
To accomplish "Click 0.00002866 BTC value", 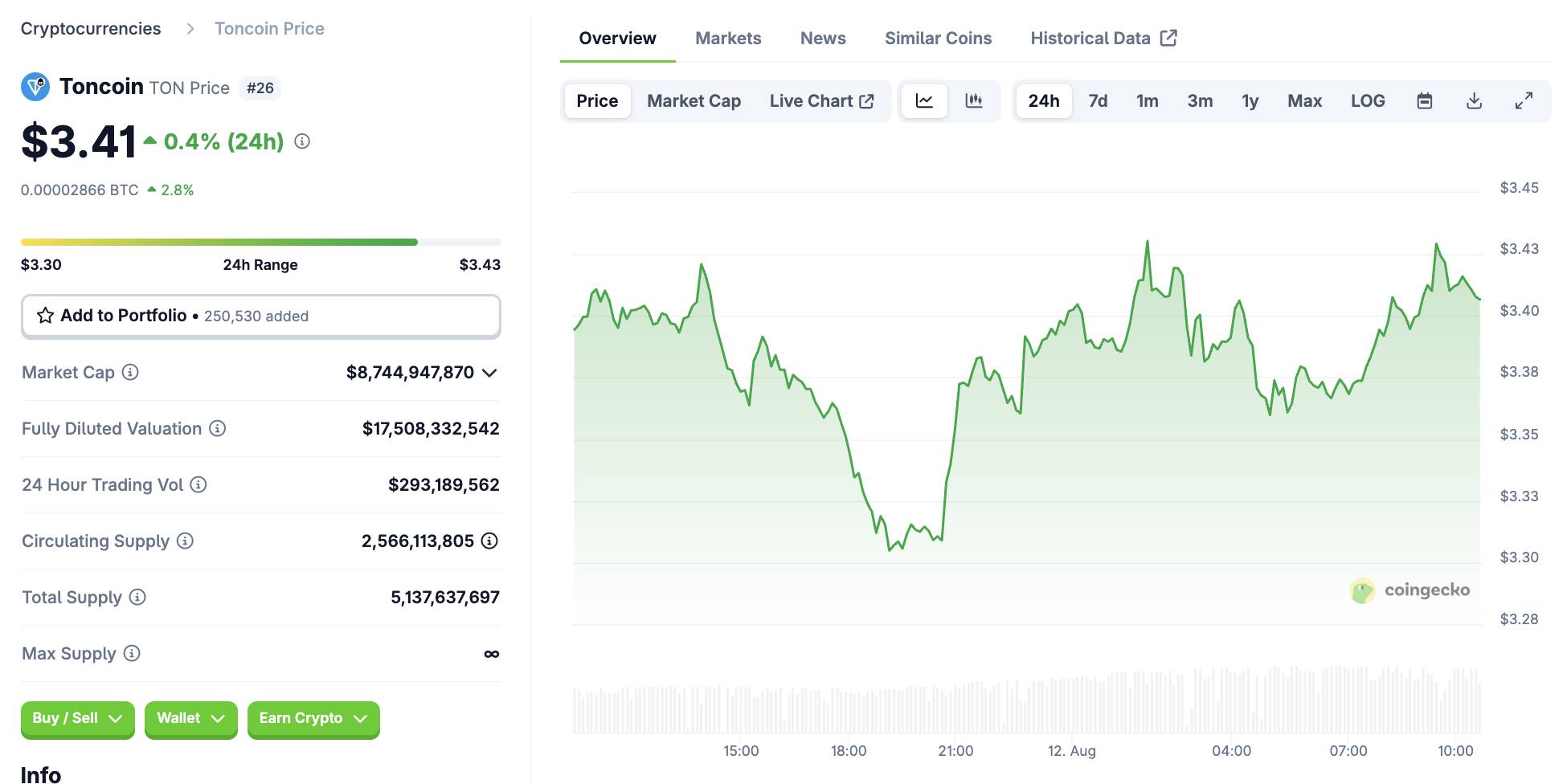I will click(x=80, y=190).
